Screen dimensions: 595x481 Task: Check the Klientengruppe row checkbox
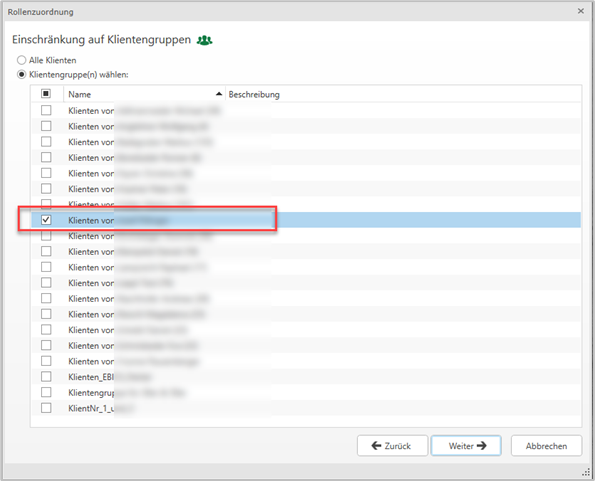pos(46,392)
